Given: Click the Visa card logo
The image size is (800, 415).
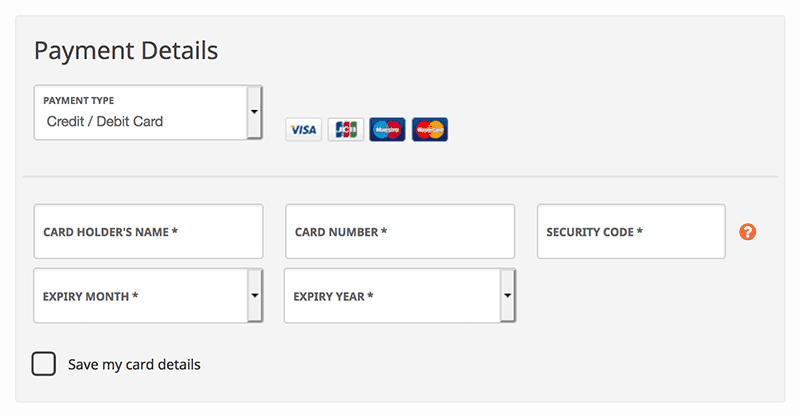Looking at the screenshot, I should 304,130.
